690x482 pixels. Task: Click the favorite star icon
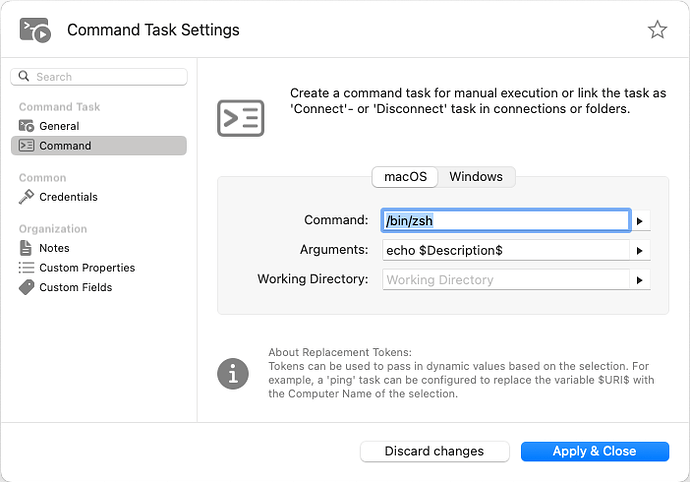(657, 30)
